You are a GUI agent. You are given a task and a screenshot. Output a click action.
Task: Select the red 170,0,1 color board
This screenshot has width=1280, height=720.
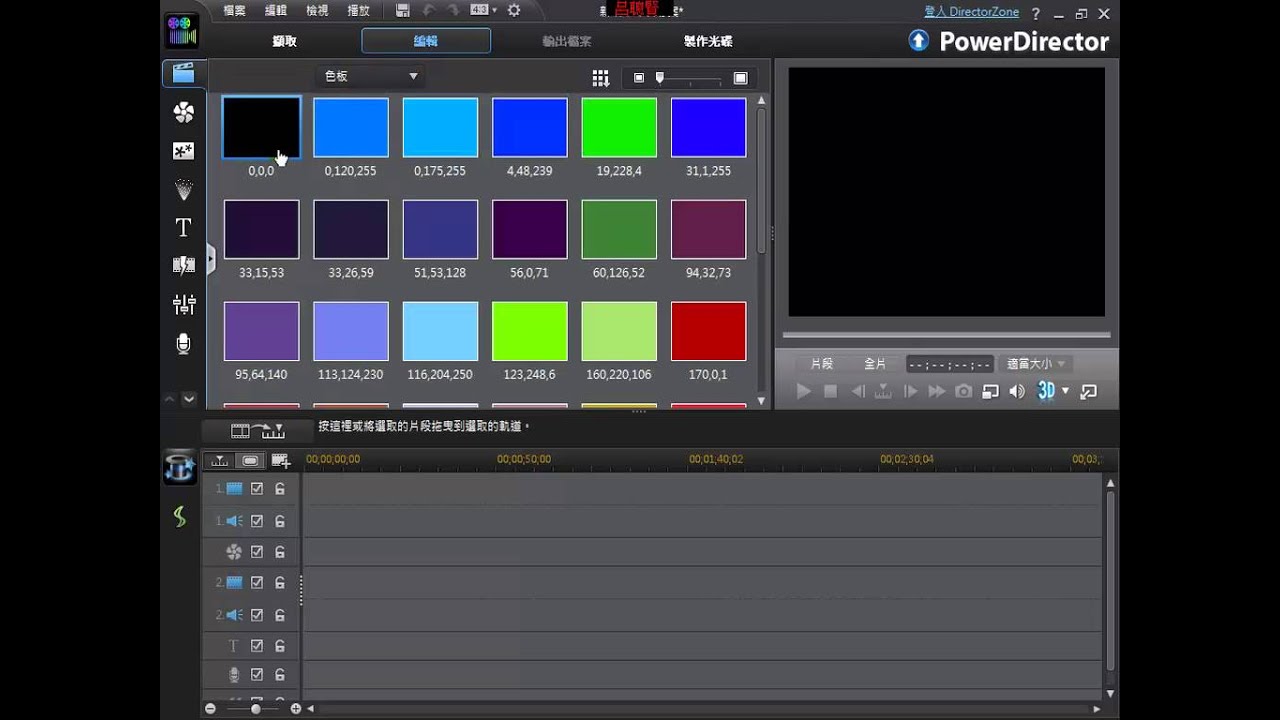tap(708, 331)
